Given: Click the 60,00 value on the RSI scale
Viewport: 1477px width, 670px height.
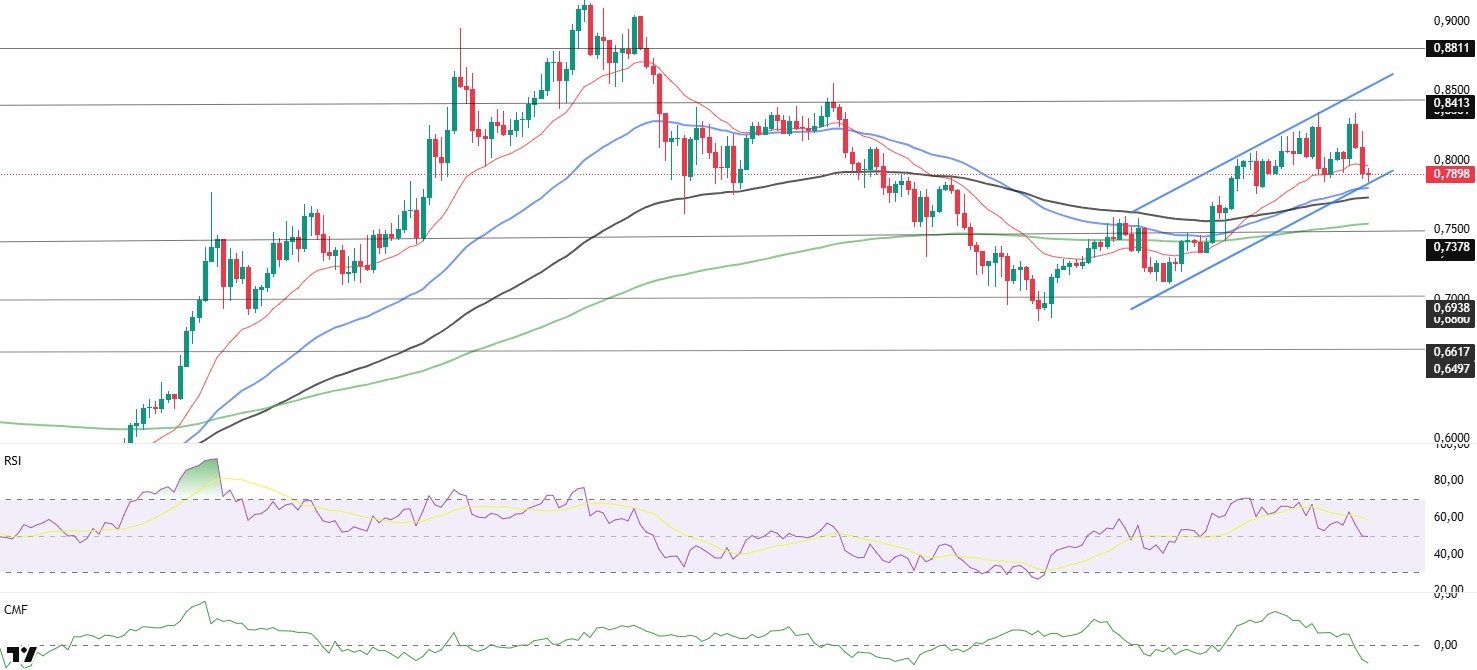Looking at the screenshot, I should pos(1450,517).
